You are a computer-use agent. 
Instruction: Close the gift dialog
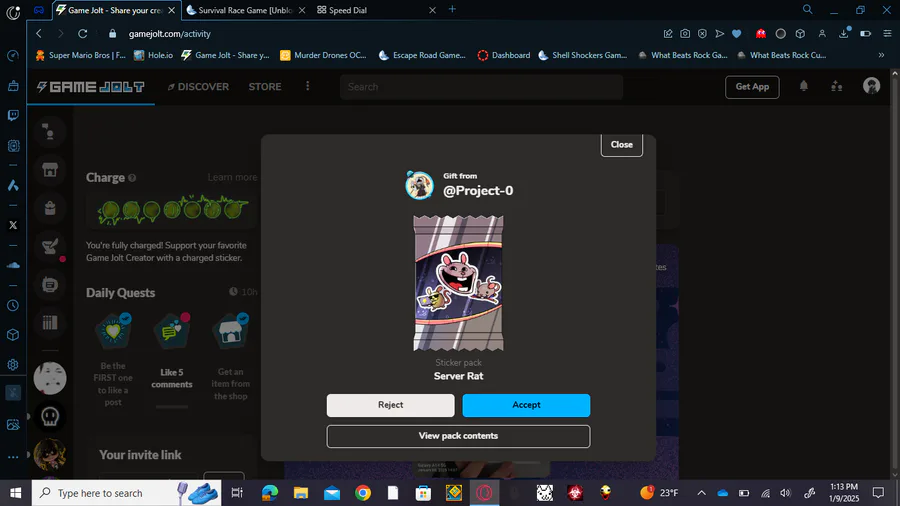621,145
